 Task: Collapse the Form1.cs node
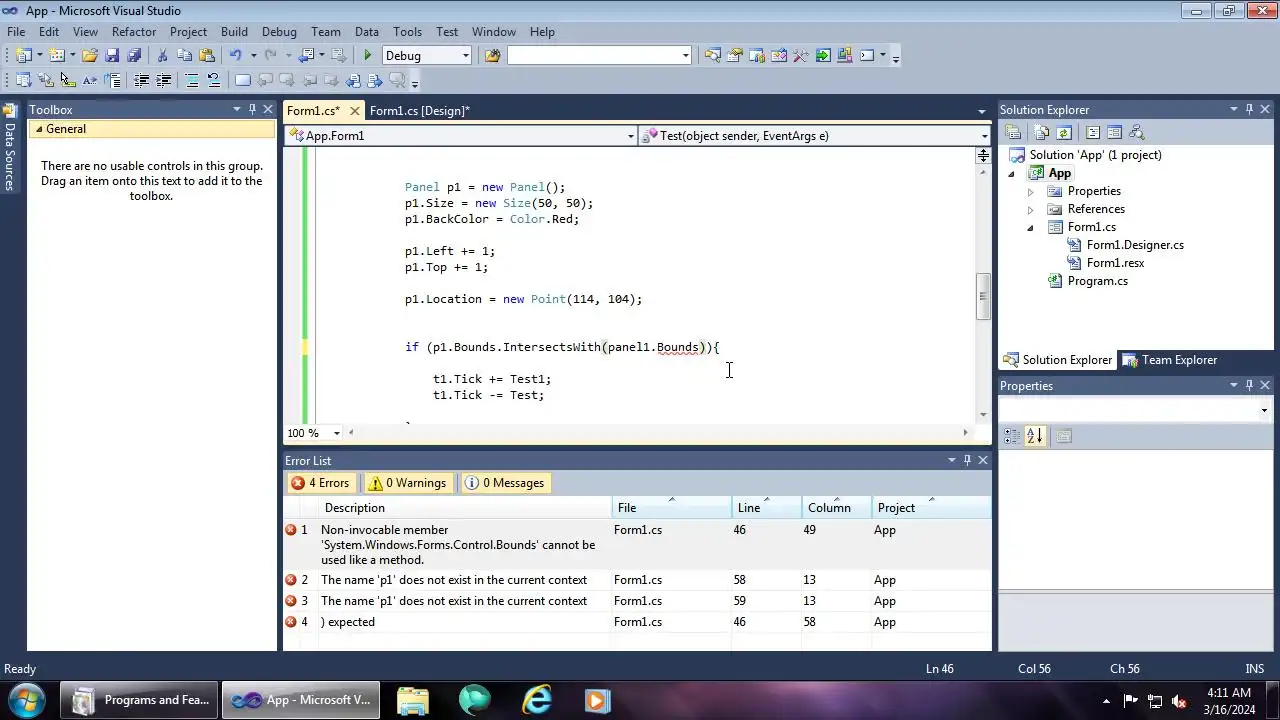pyautogui.click(x=1031, y=228)
